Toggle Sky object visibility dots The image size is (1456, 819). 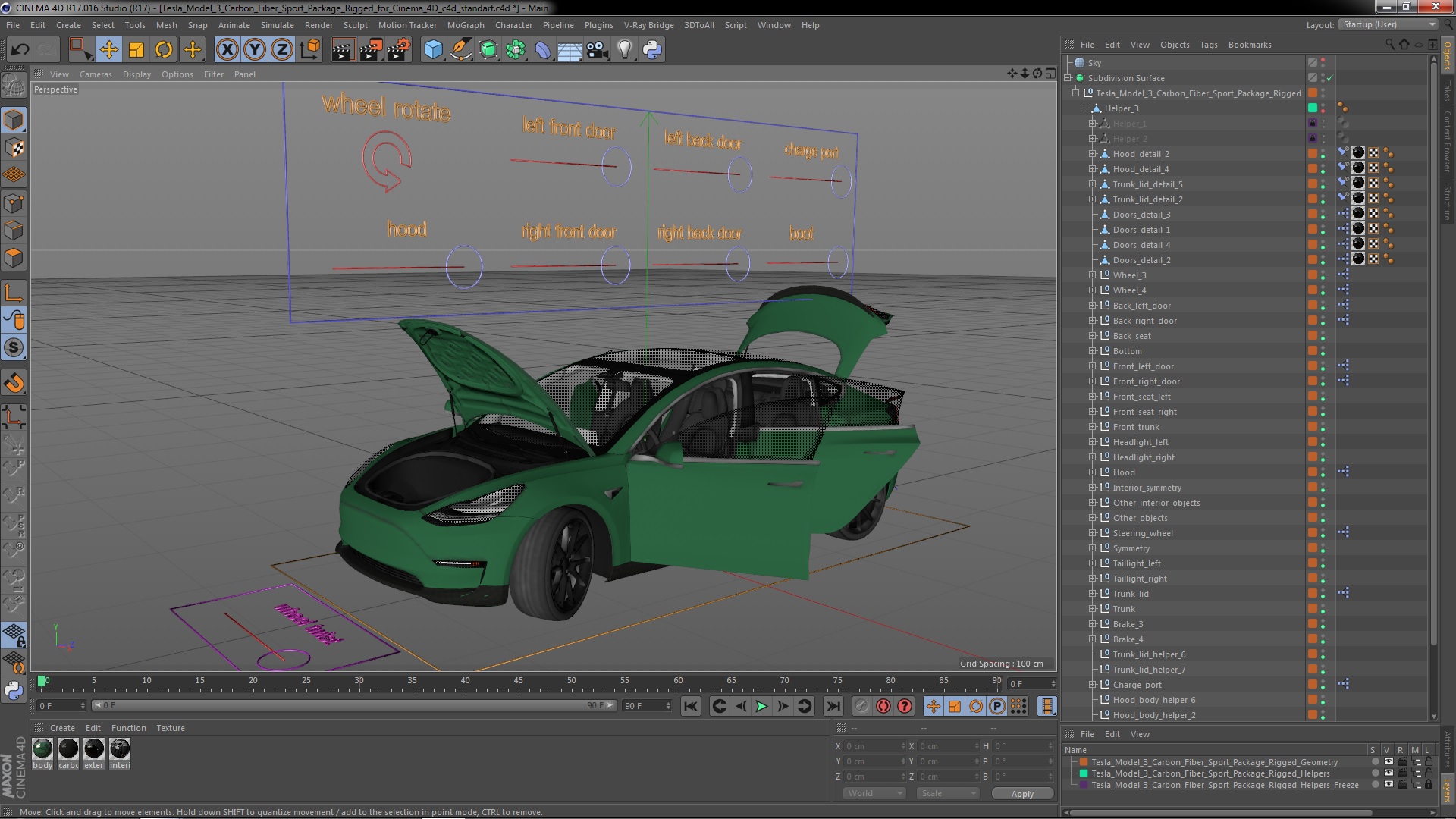point(1323,63)
